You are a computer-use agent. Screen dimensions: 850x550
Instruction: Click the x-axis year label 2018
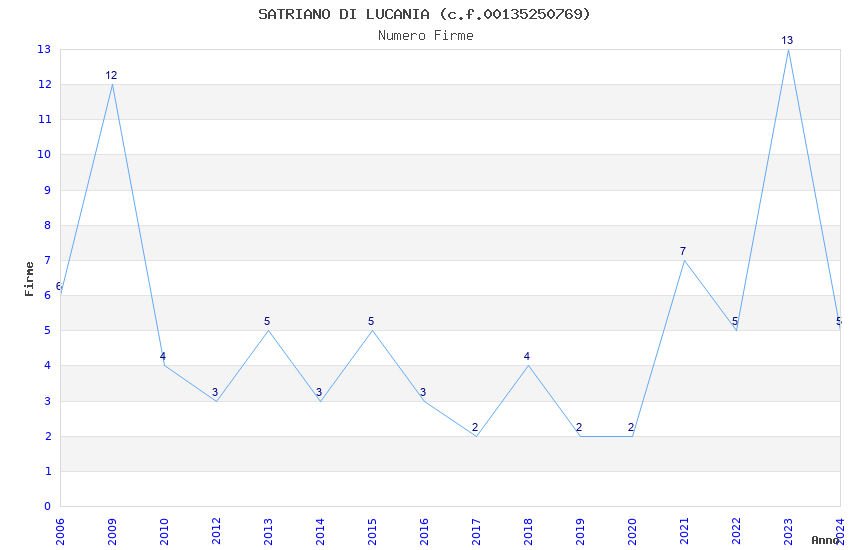coord(528,532)
